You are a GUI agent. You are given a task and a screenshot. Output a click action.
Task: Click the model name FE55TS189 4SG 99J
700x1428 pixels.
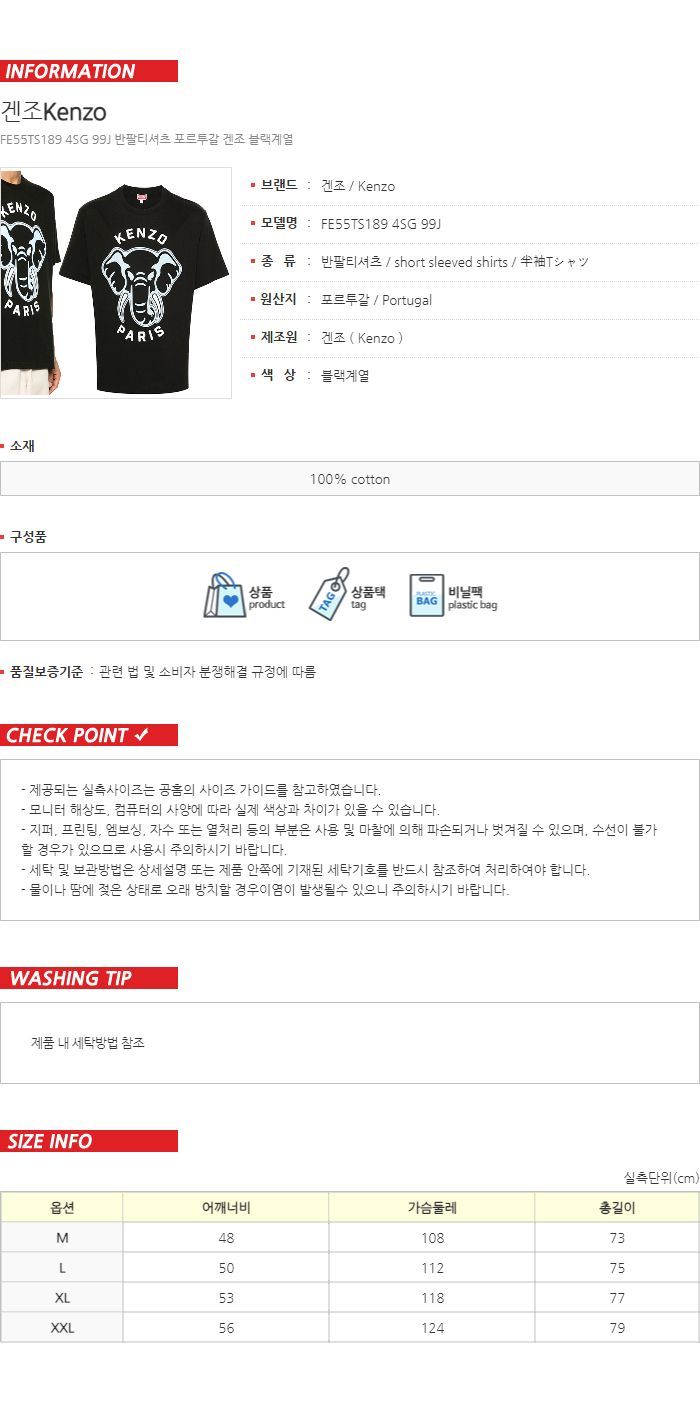pyautogui.click(x=381, y=224)
